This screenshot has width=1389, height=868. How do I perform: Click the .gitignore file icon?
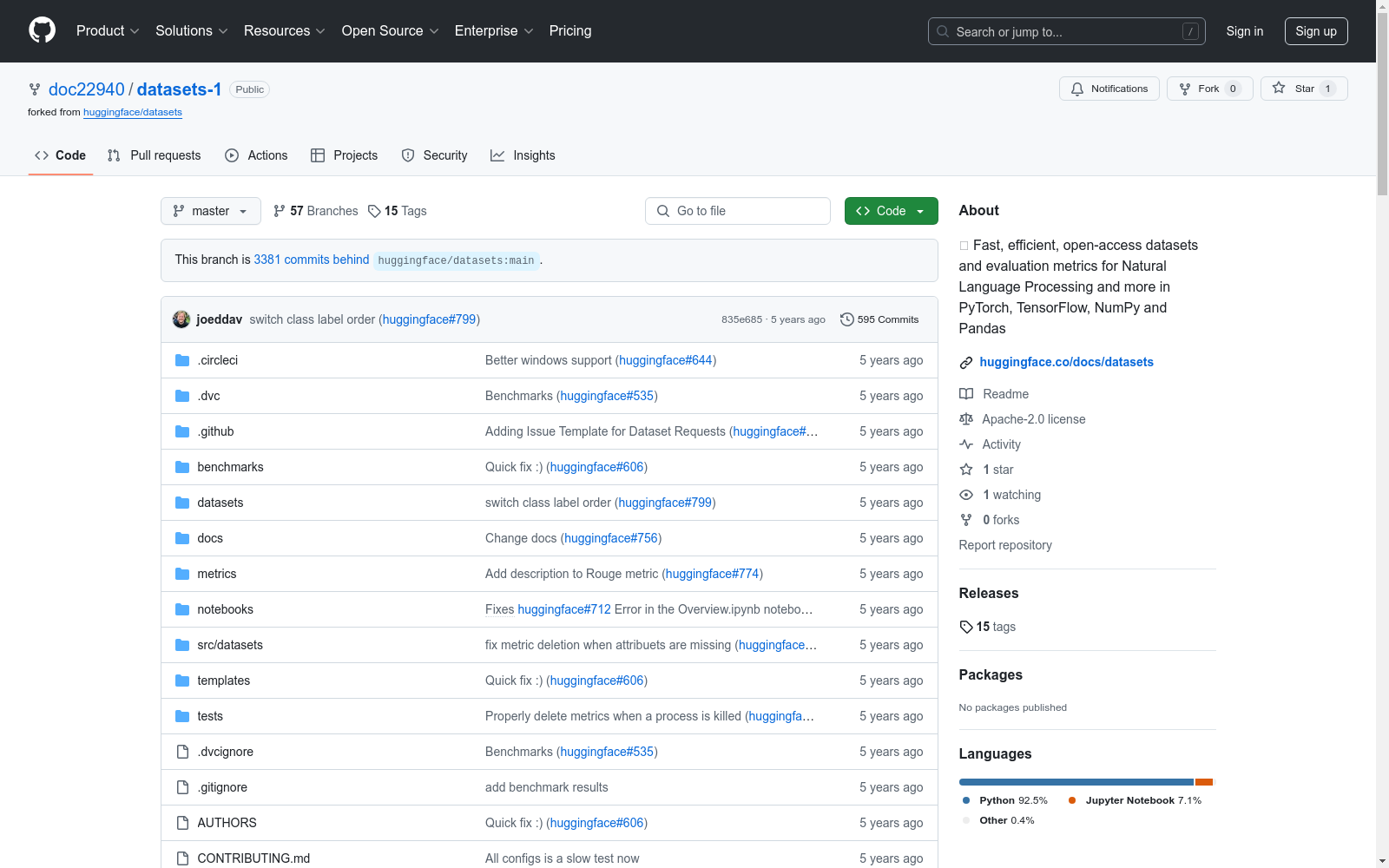182,787
